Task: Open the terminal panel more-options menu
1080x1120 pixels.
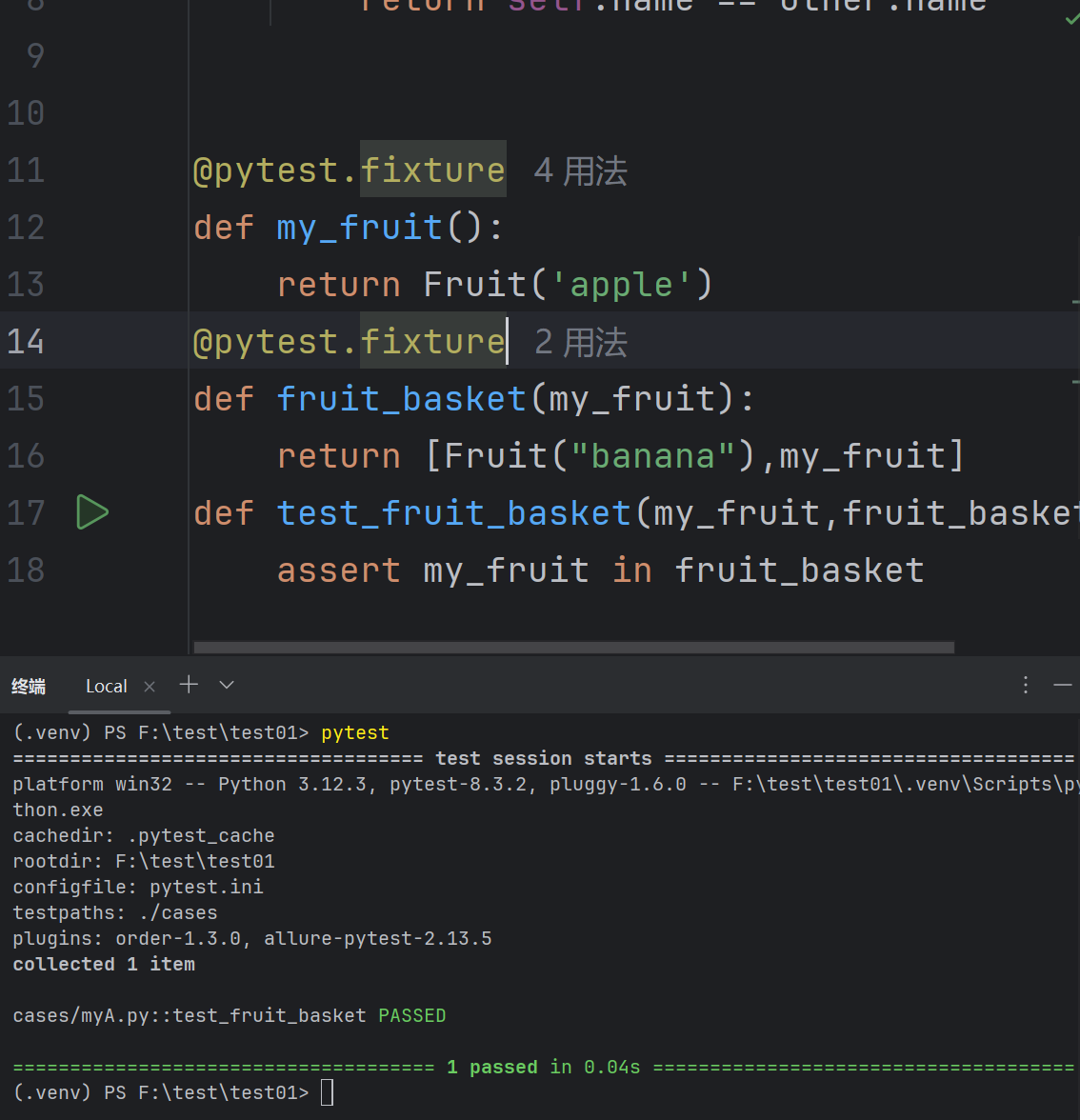Action: [1026, 685]
